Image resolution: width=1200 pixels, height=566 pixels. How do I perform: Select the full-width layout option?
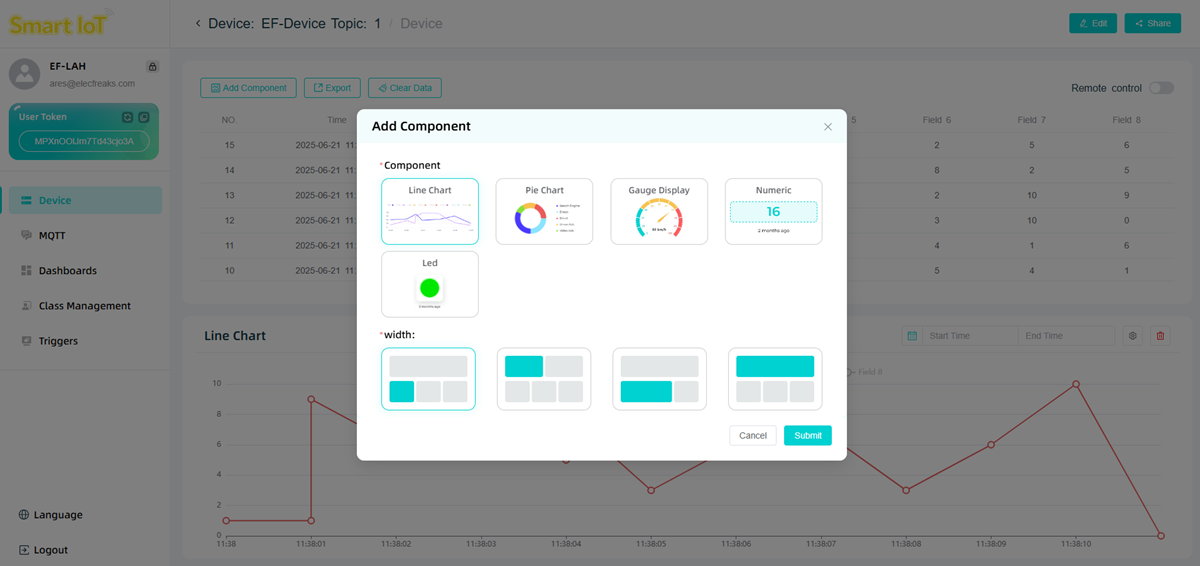(775, 379)
